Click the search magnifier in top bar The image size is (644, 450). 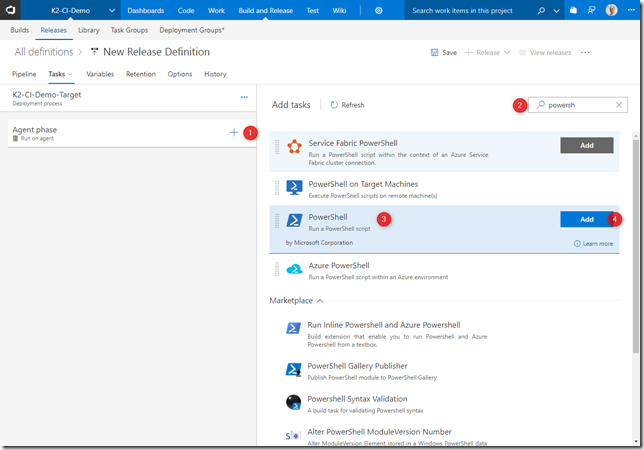click(x=541, y=11)
